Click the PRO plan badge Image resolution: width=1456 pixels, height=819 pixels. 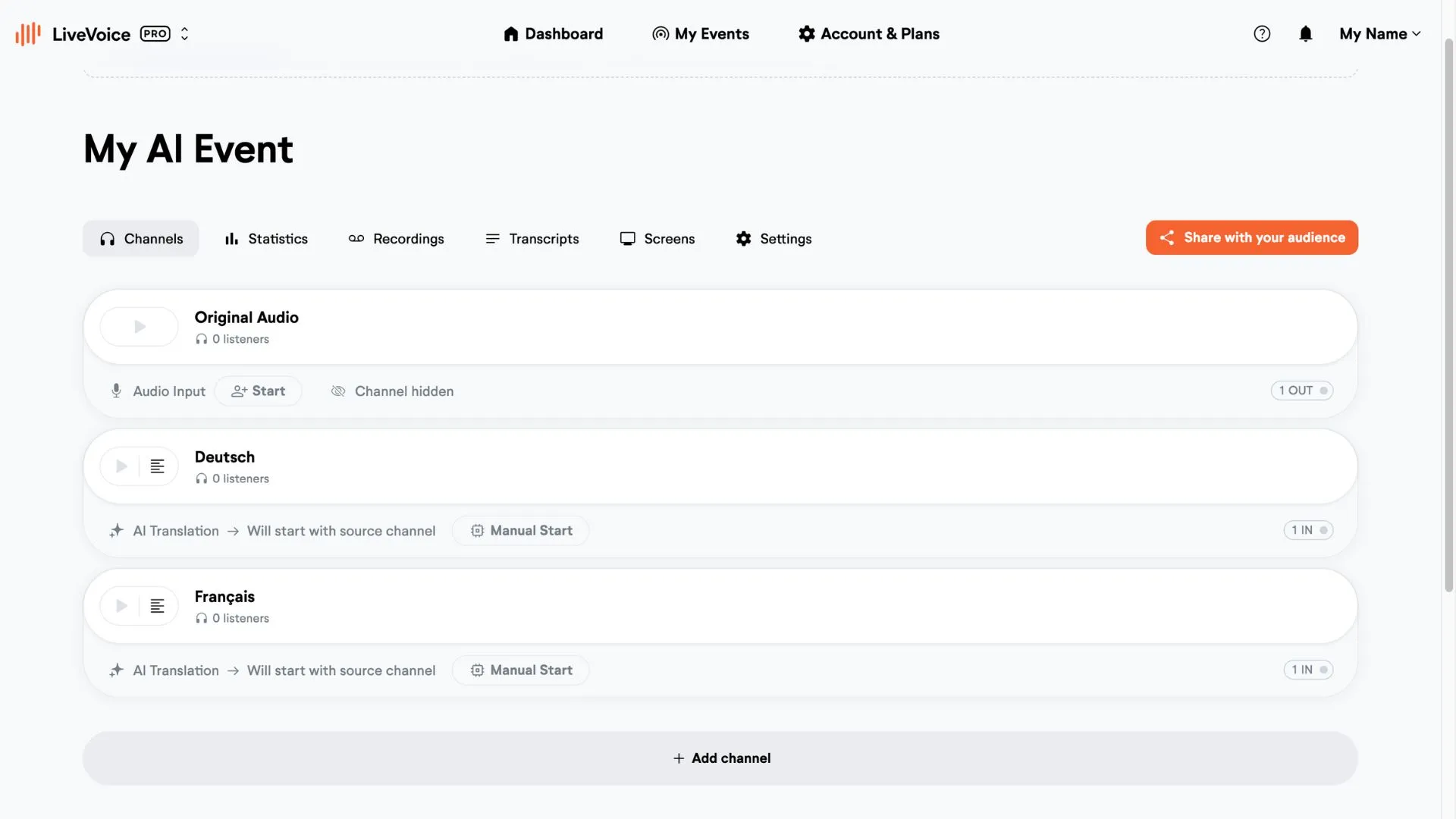155,34
